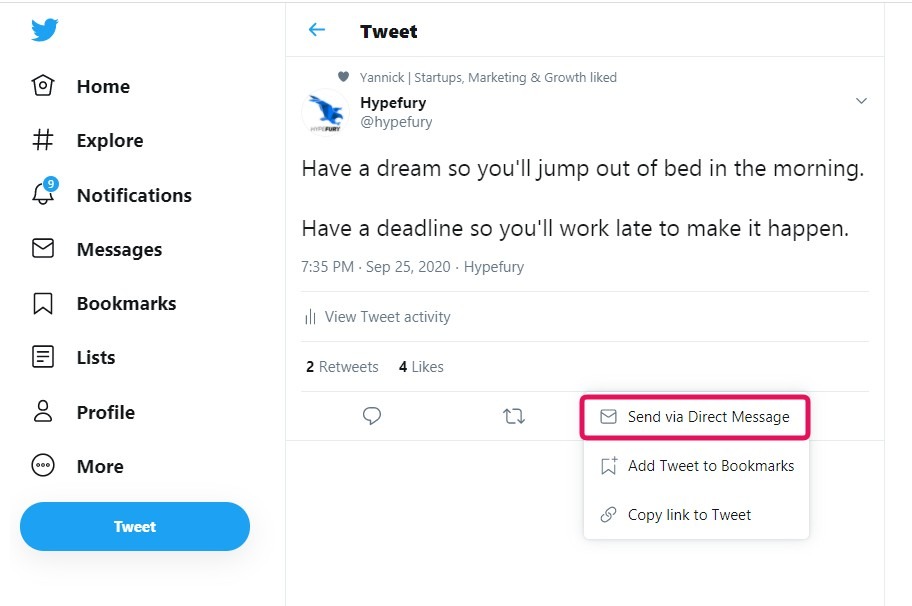Click the Home house icon

[x=43, y=86]
